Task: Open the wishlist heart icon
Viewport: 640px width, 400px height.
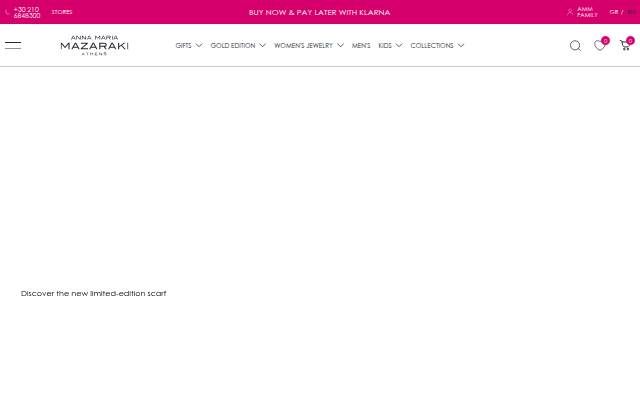Action: (x=599, y=45)
